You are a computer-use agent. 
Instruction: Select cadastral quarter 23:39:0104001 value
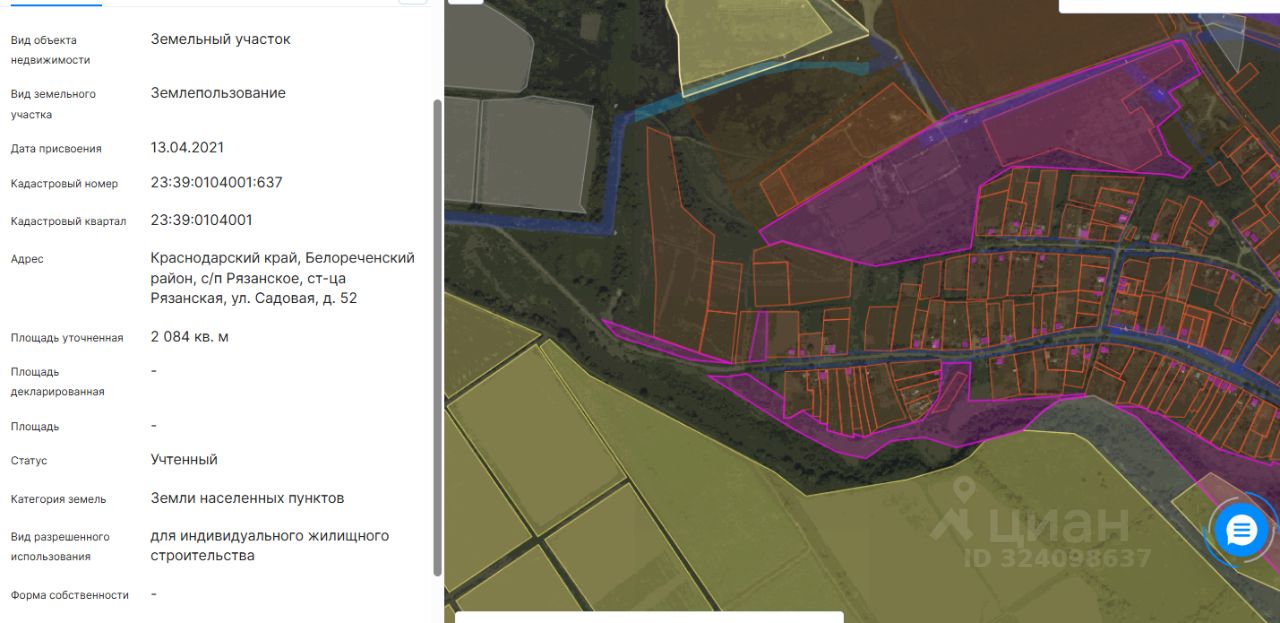[201, 220]
